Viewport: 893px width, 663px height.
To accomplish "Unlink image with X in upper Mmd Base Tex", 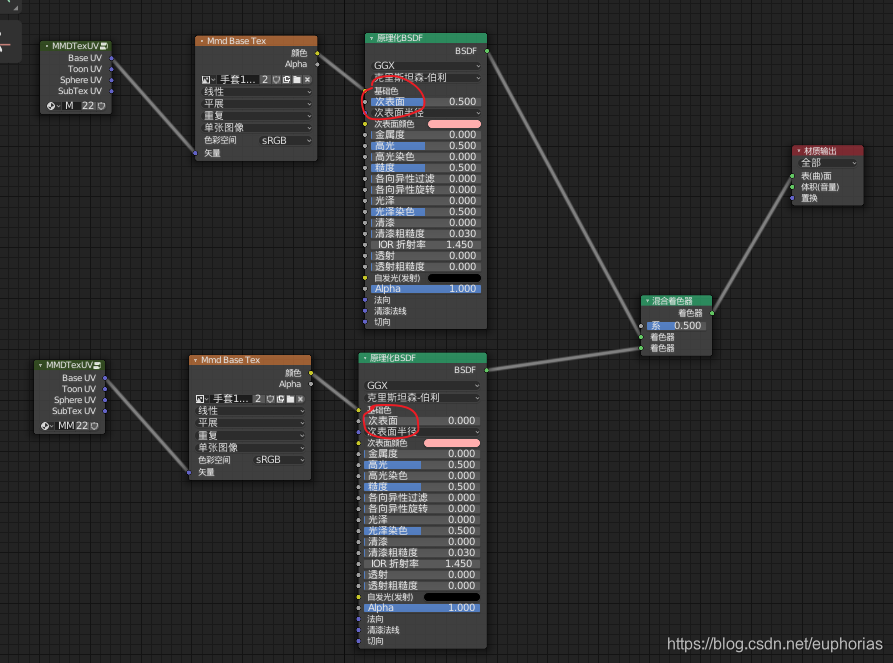I will pos(308,80).
